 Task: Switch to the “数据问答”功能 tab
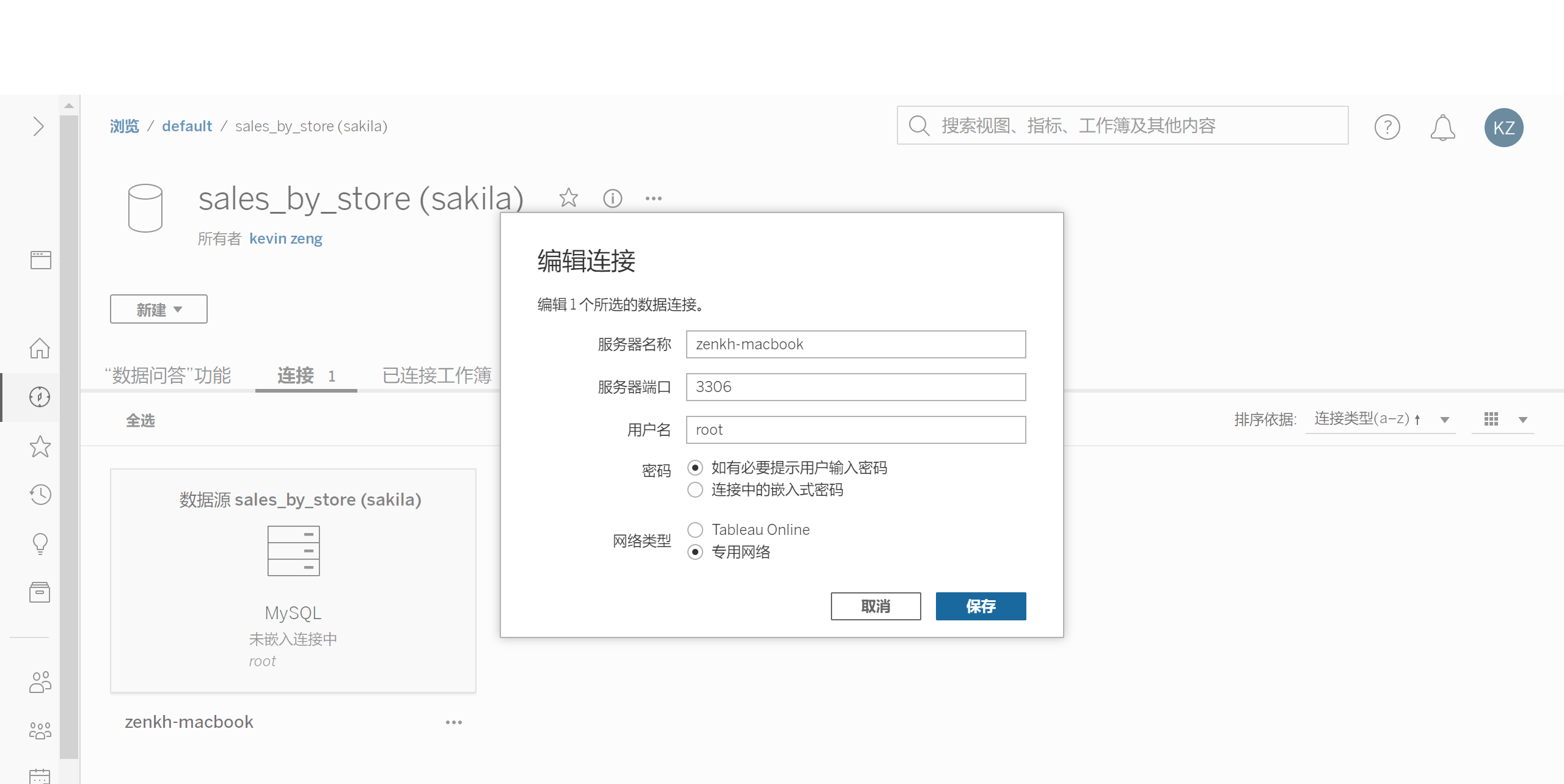point(167,375)
